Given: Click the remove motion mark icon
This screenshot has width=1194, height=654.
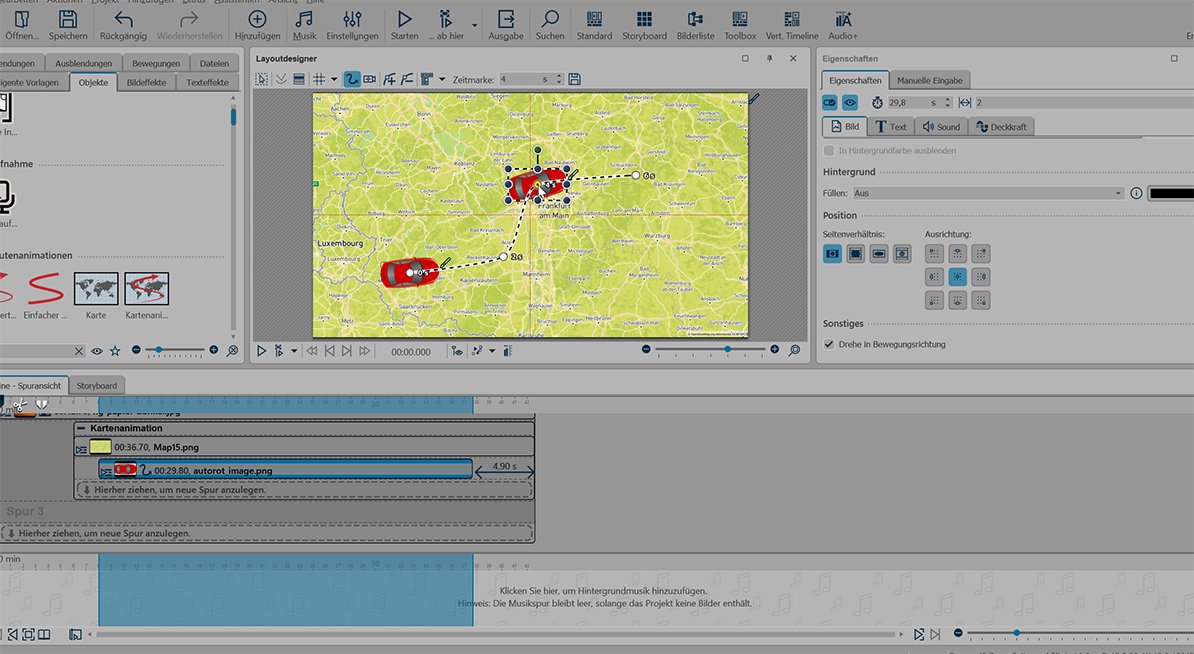Looking at the screenshot, I should [x=407, y=79].
